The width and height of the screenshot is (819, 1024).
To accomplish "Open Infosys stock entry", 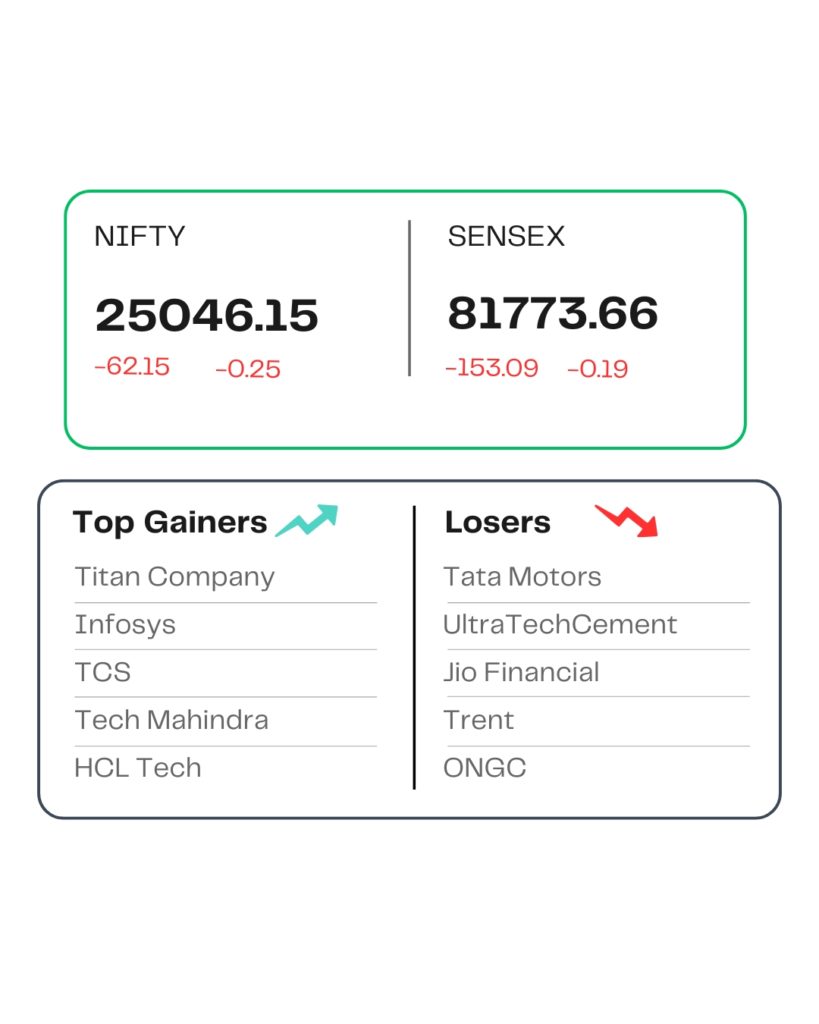I will click(x=125, y=625).
